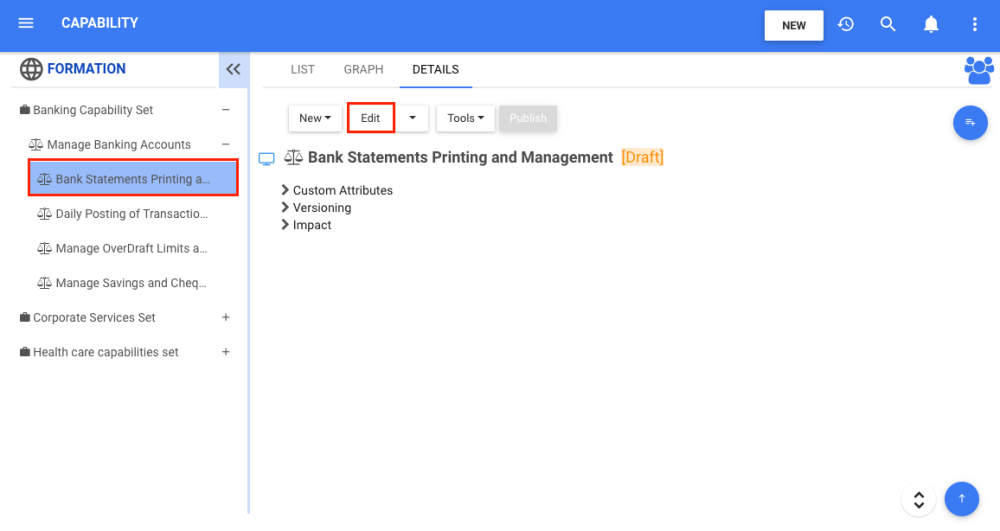Switch to the List tab
The width and height of the screenshot is (1000, 531).
pos(302,69)
